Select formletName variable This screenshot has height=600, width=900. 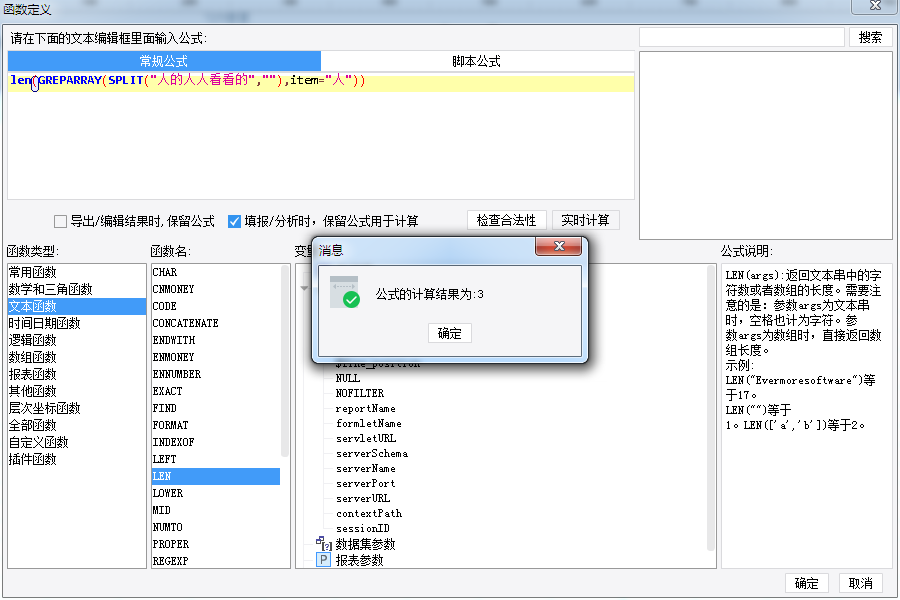(x=368, y=423)
